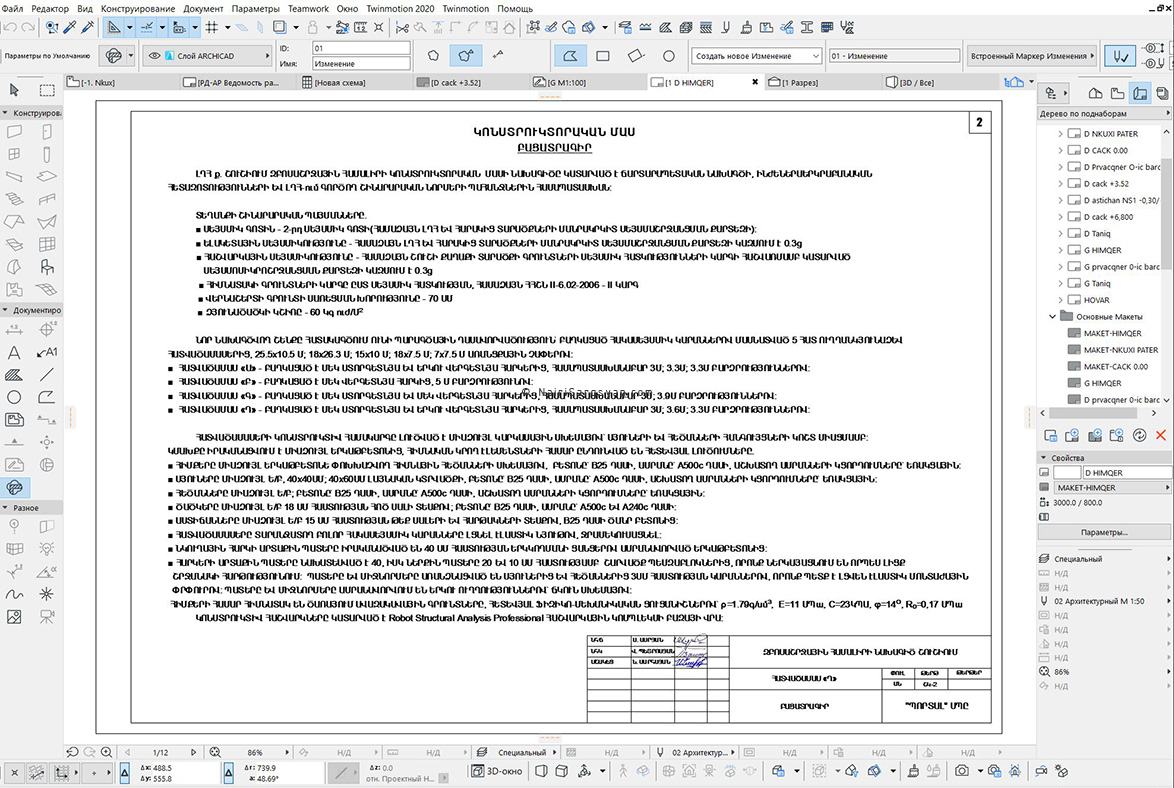This screenshot has height=788, width=1174.
Task: Select the highlighted Change tool in toolbox
Action: [x=14, y=488]
